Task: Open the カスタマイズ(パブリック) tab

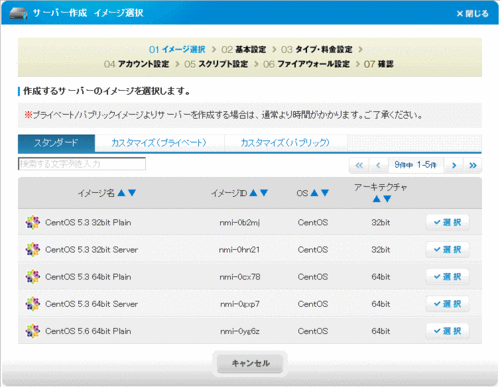Action: pyautogui.click(x=285, y=143)
